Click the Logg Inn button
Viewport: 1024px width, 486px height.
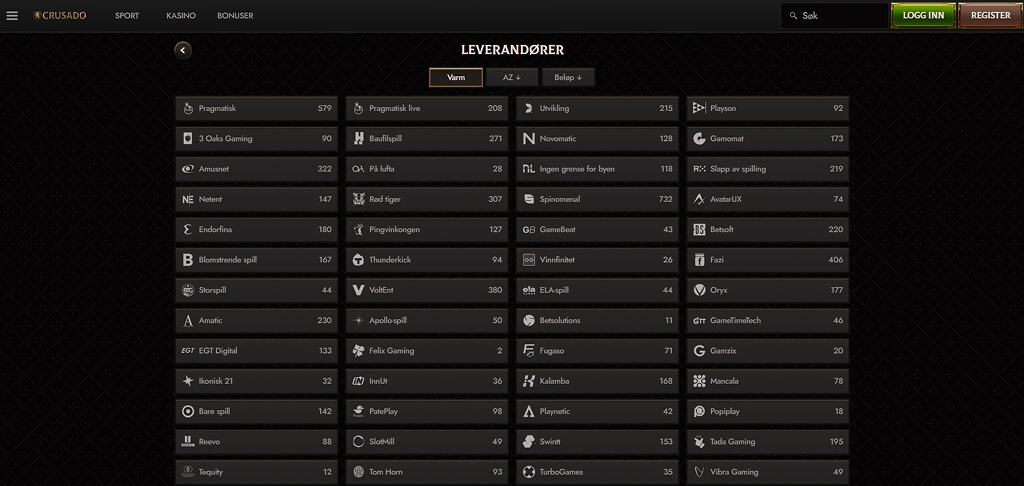pyautogui.click(x=923, y=16)
